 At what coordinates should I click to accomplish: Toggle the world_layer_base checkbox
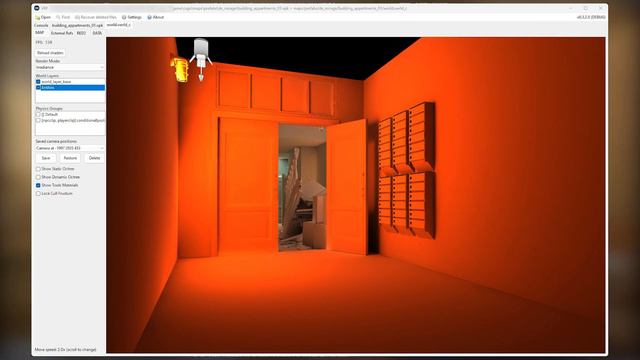pyautogui.click(x=38, y=82)
